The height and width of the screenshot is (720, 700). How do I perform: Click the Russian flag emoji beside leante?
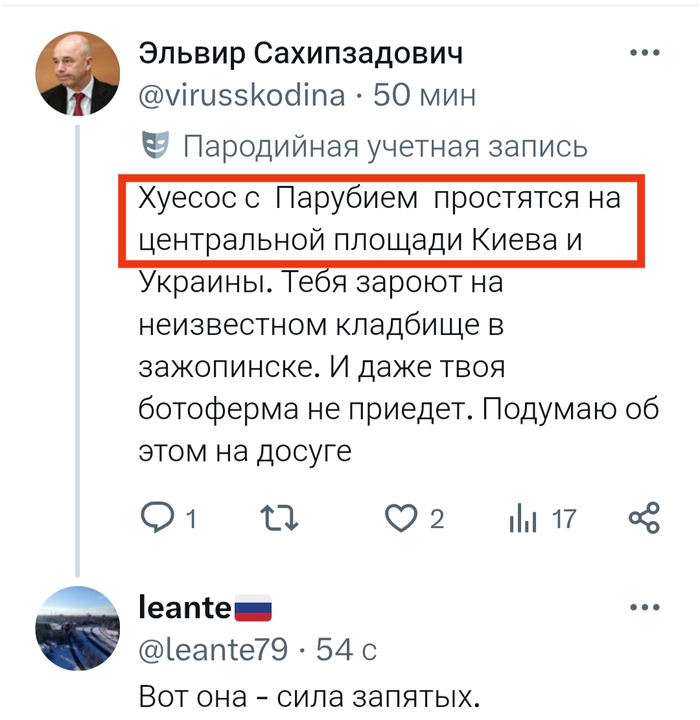[x=253, y=608]
